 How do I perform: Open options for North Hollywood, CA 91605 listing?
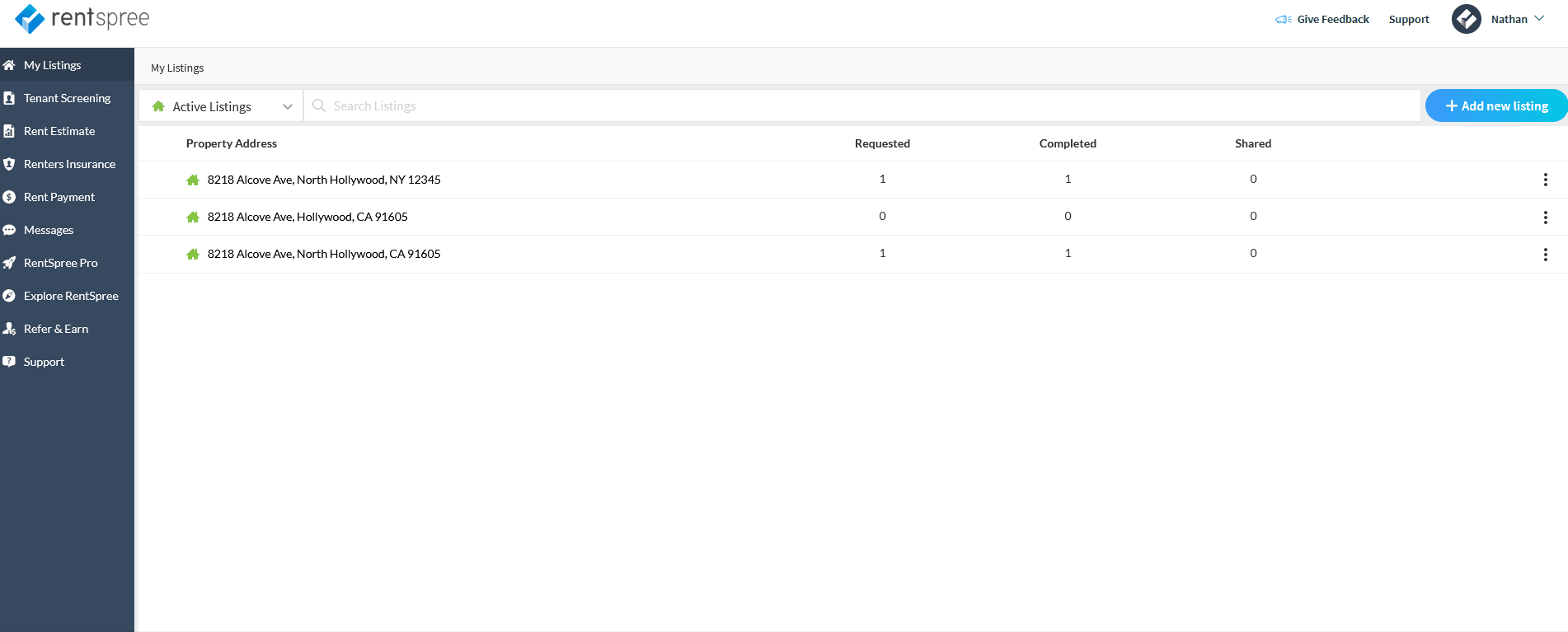(1545, 255)
